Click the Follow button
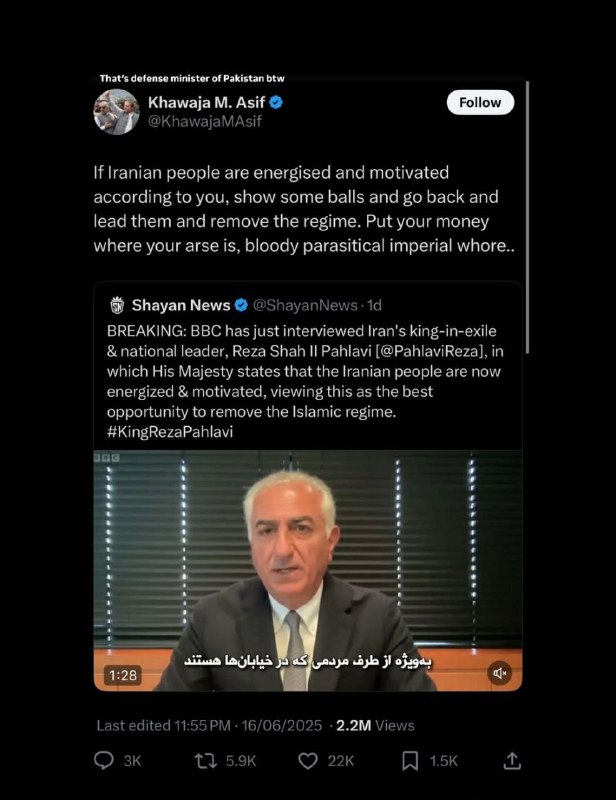 (480, 103)
